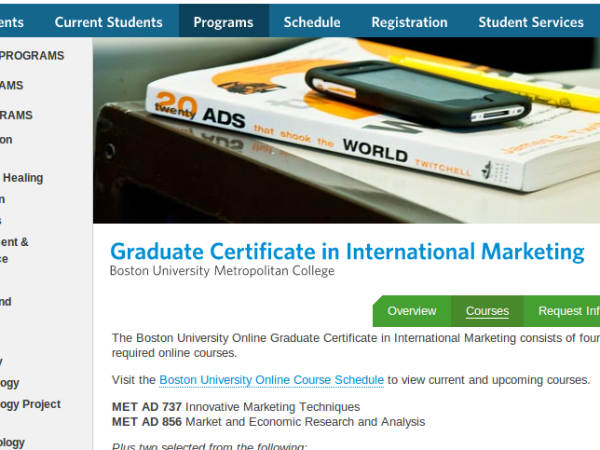The height and width of the screenshot is (450, 600).
Task: Go to the Schedule menu item
Action: (312, 22)
